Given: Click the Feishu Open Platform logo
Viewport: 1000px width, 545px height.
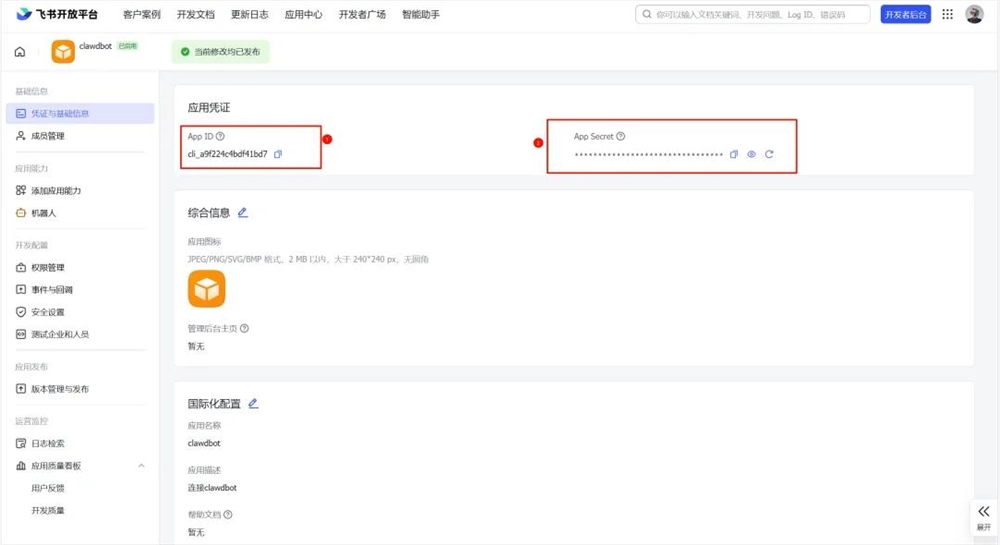Looking at the screenshot, I should click(x=57, y=14).
